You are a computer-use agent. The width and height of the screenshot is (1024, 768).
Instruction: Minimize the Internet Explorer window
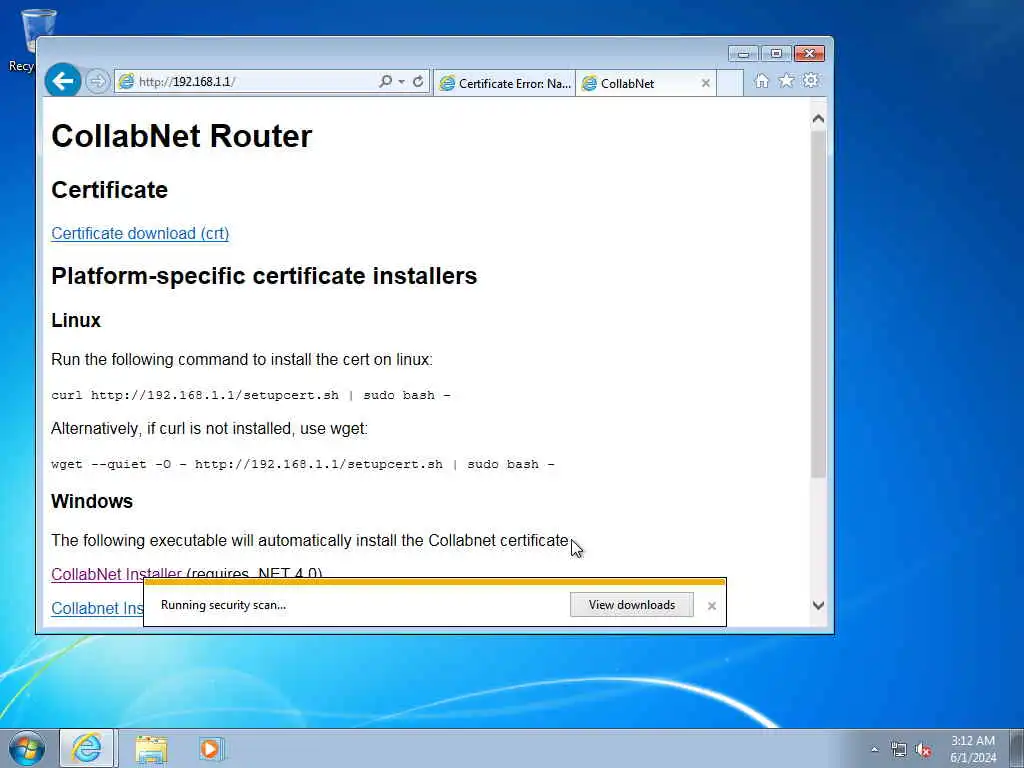(743, 54)
